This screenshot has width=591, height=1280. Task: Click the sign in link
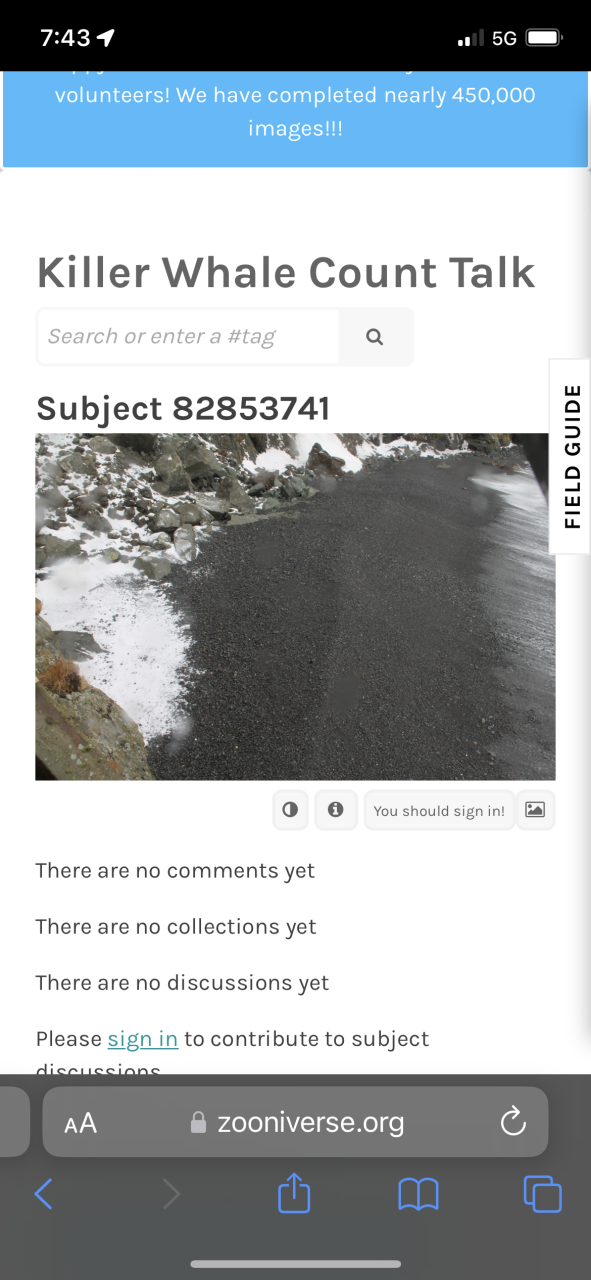coord(143,1039)
